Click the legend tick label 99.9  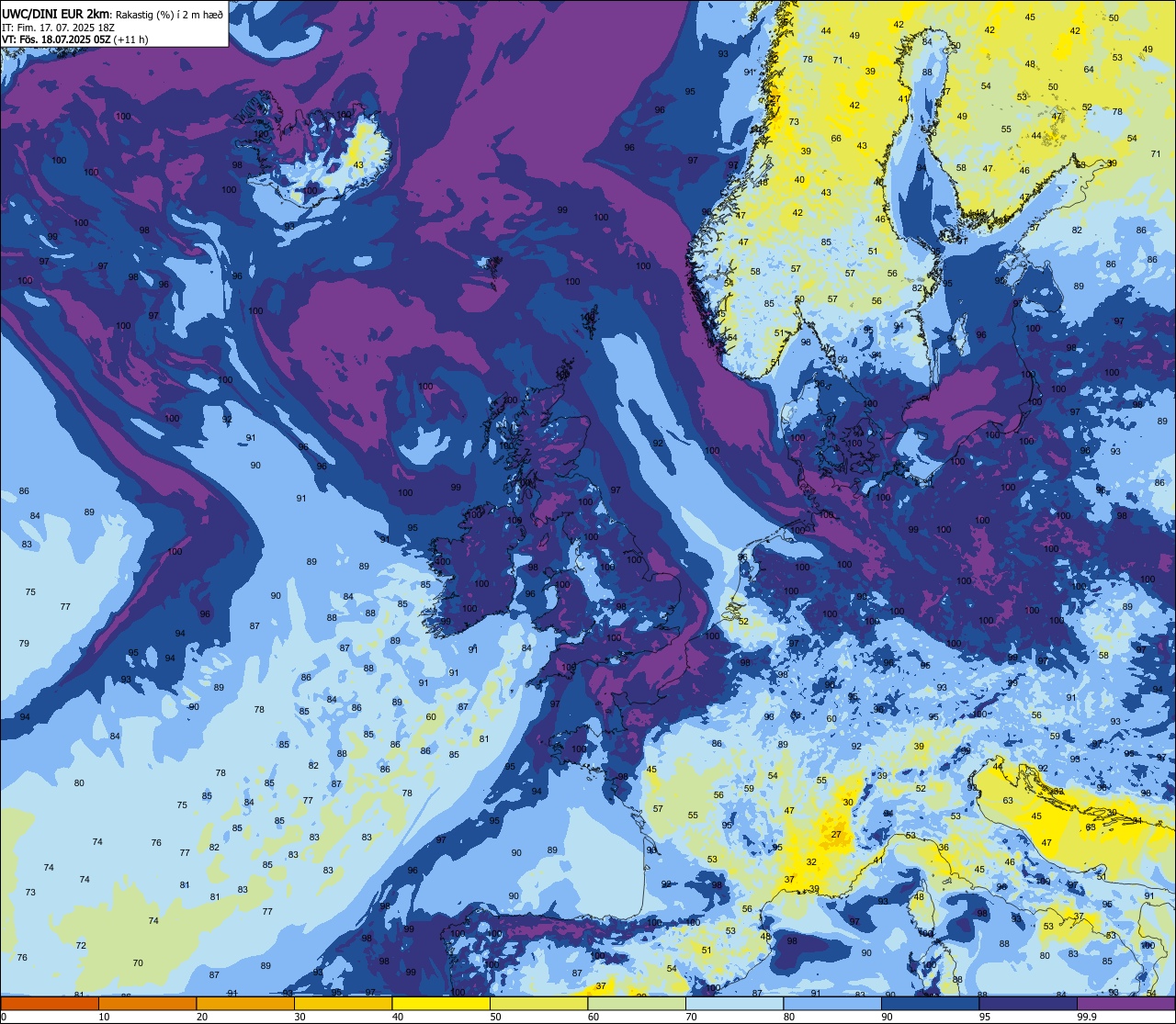coord(1088,1017)
